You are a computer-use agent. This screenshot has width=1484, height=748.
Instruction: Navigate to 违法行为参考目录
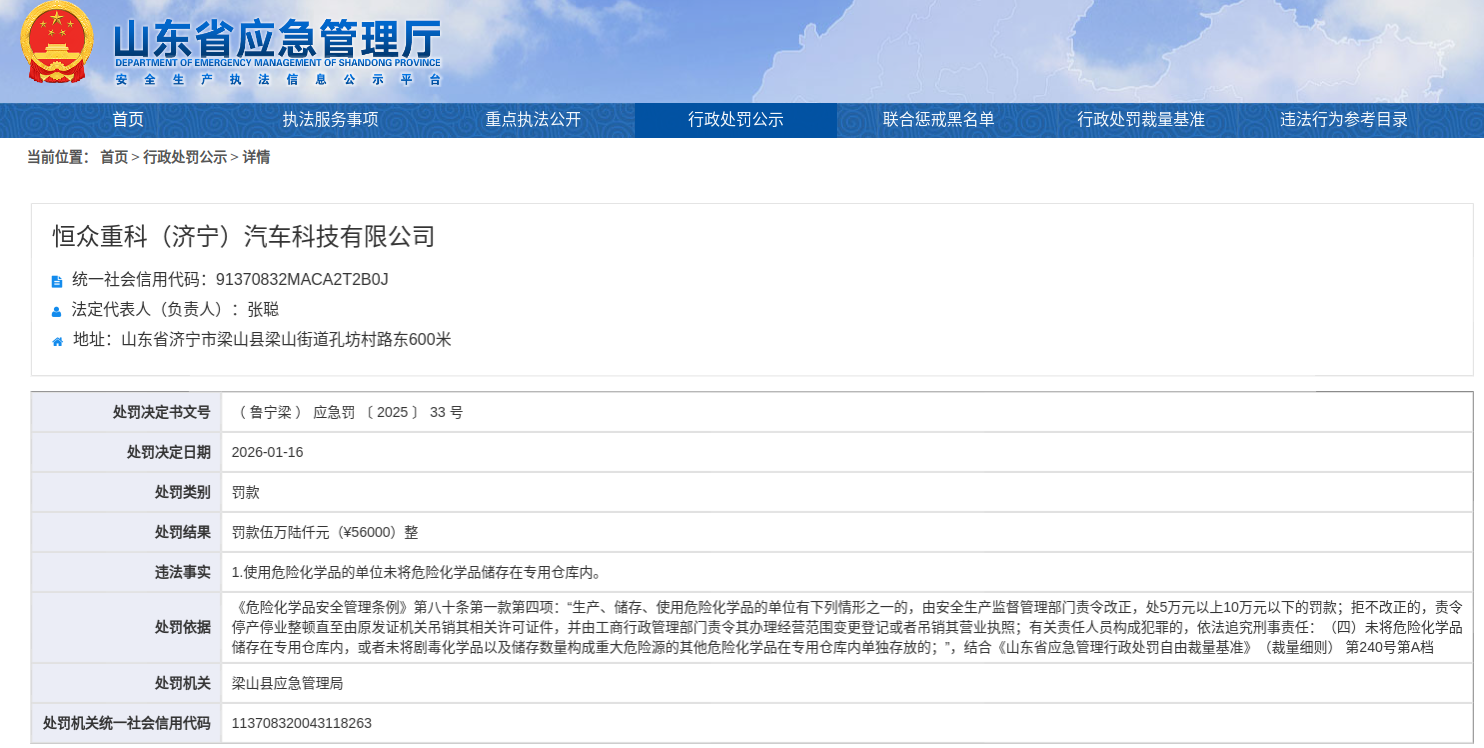[x=1343, y=120]
